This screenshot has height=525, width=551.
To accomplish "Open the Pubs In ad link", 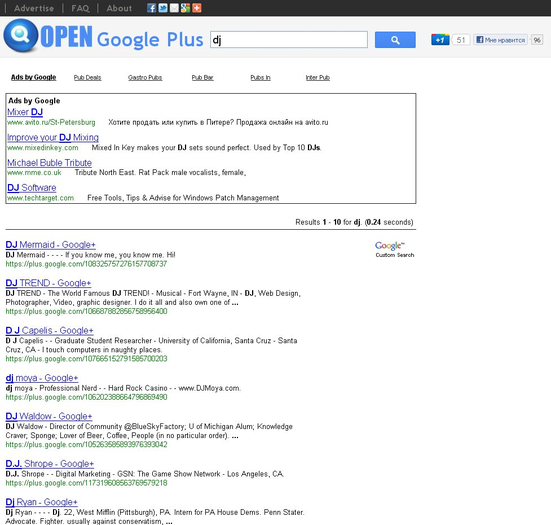I will click(x=260, y=78).
